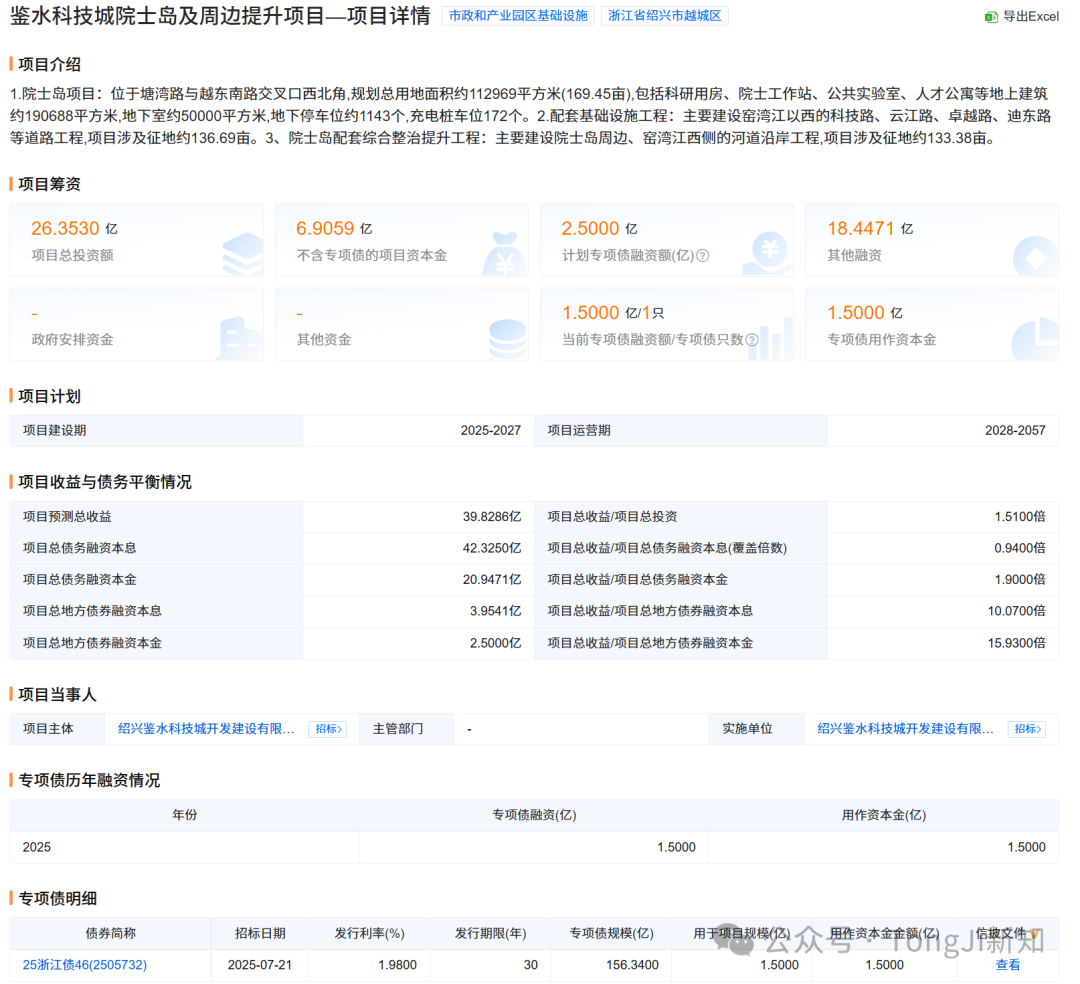Click the 项目筹资 section heading
Image resolution: width=1080 pixels, height=984 pixels.
coord(50,184)
